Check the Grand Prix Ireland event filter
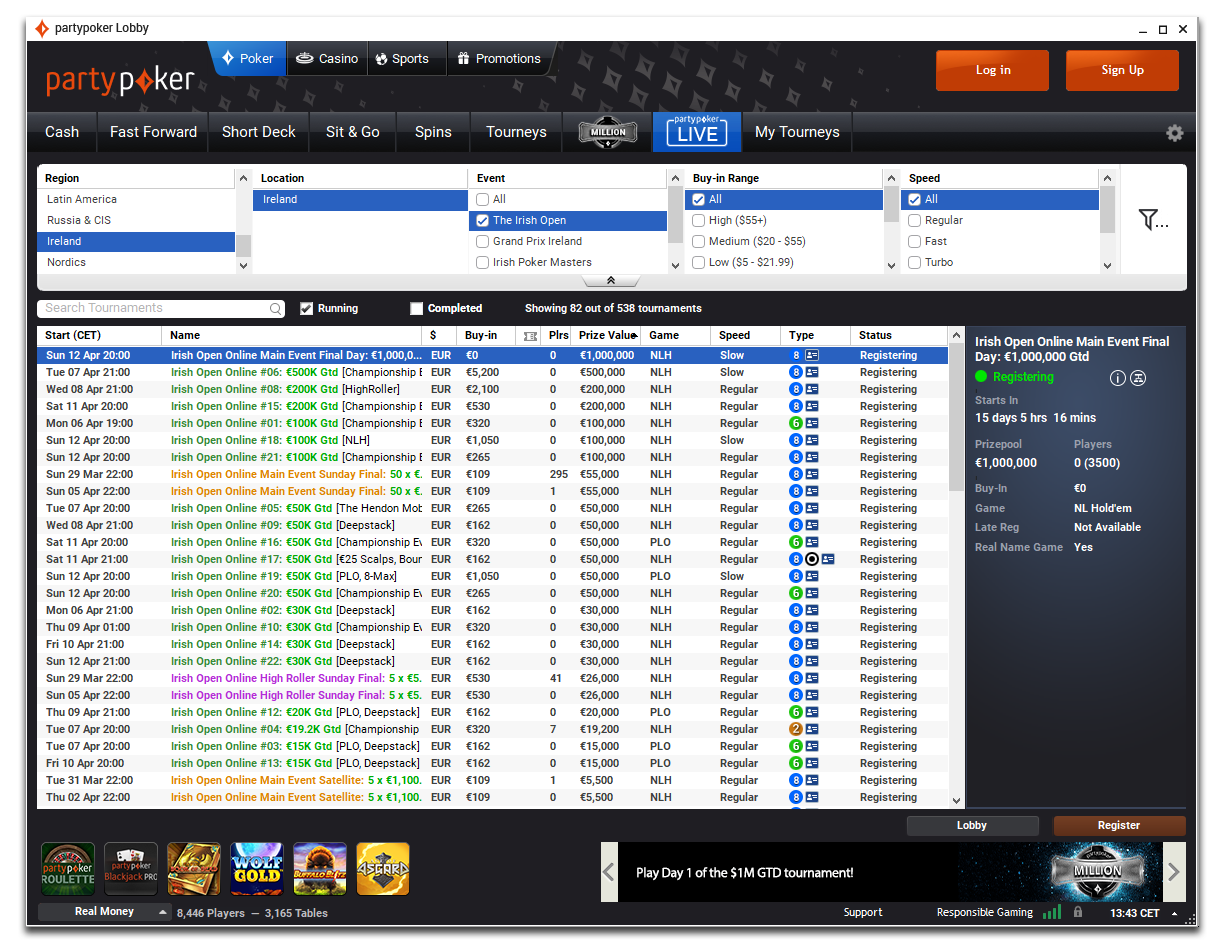 tap(483, 241)
